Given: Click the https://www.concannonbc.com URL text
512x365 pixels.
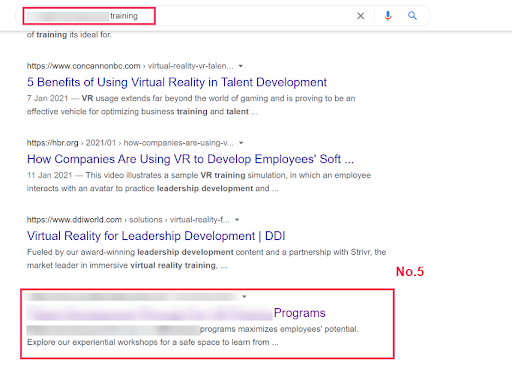Looking at the screenshot, I should 84,66.
